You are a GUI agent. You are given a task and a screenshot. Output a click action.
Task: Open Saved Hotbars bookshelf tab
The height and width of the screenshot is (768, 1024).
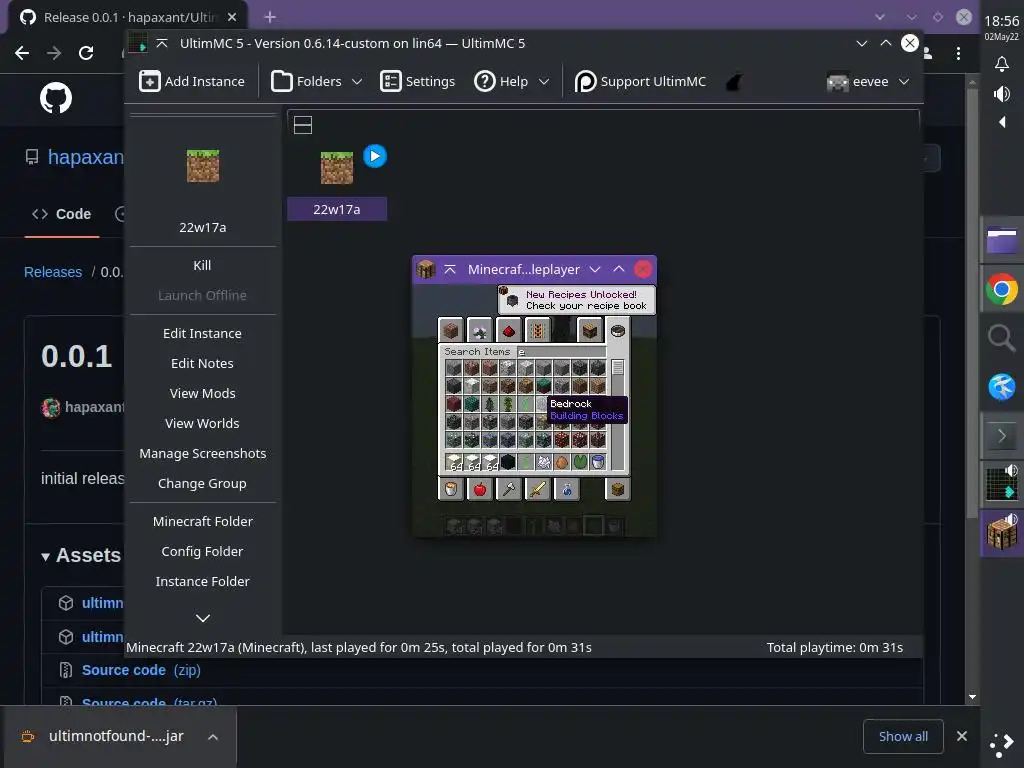[x=589, y=330]
